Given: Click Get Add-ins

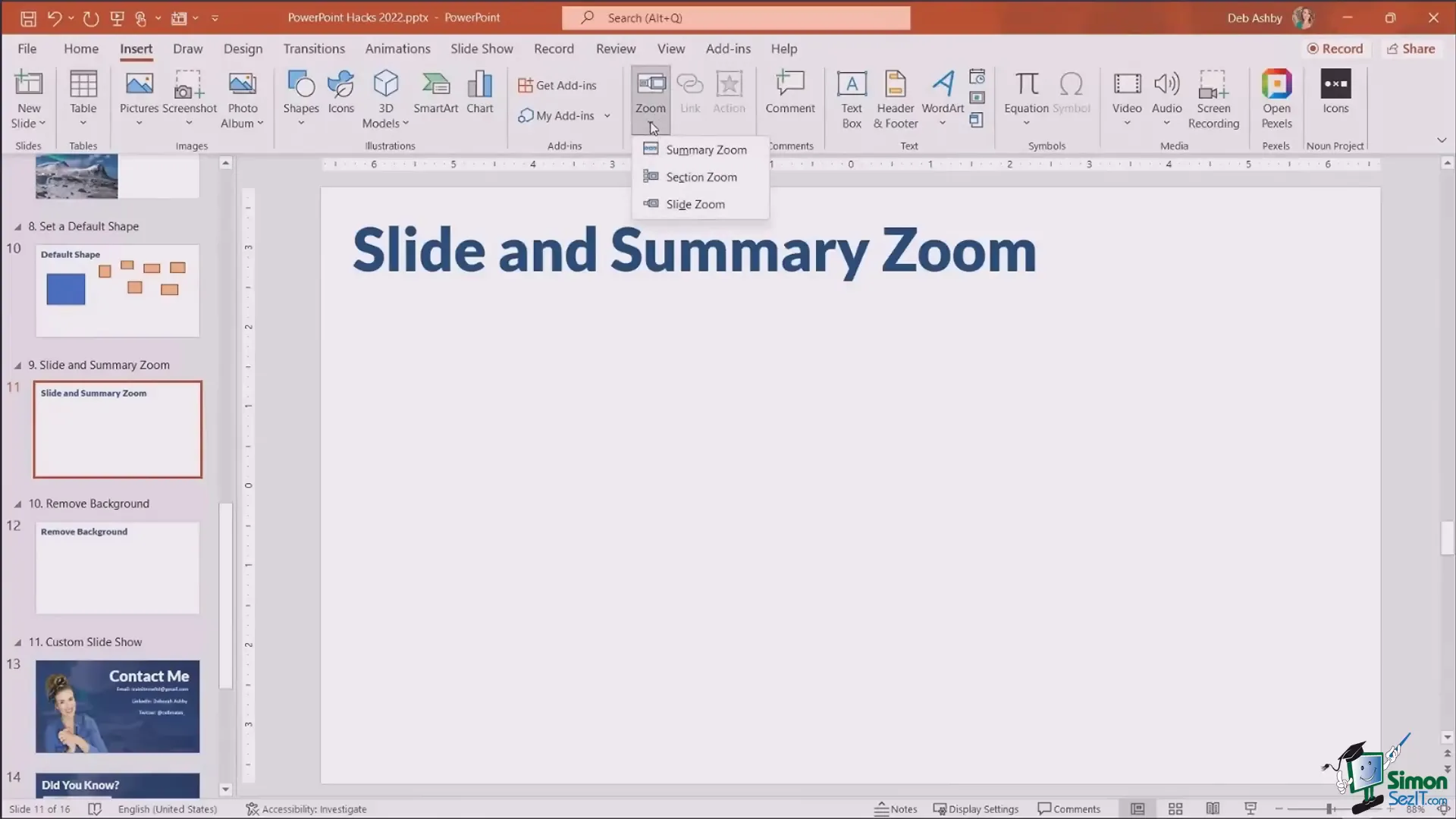Looking at the screenshot, I should pyautogui.click(x=557, y=86).
